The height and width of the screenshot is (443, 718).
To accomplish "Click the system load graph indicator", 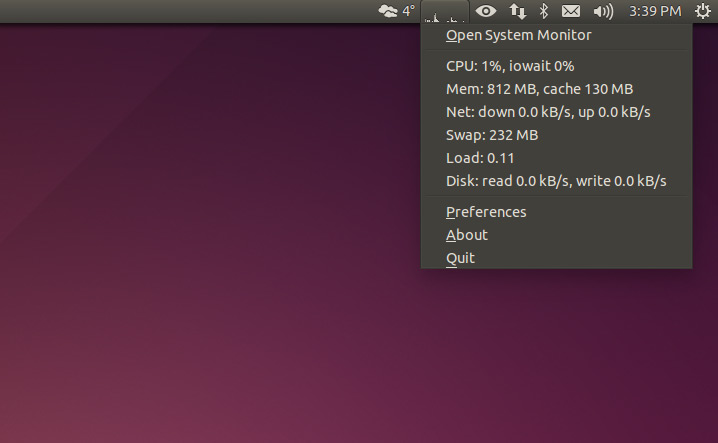I will 445,12.
